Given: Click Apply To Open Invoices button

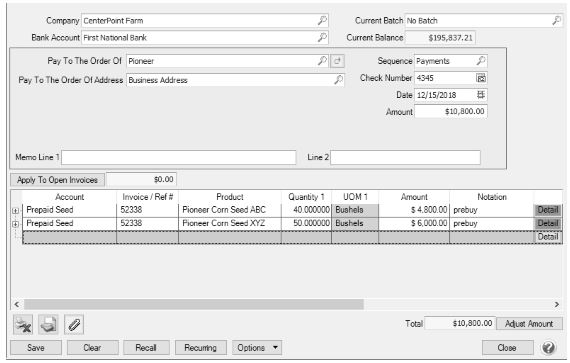Looking at the screenshot, I should coord(57,180).
